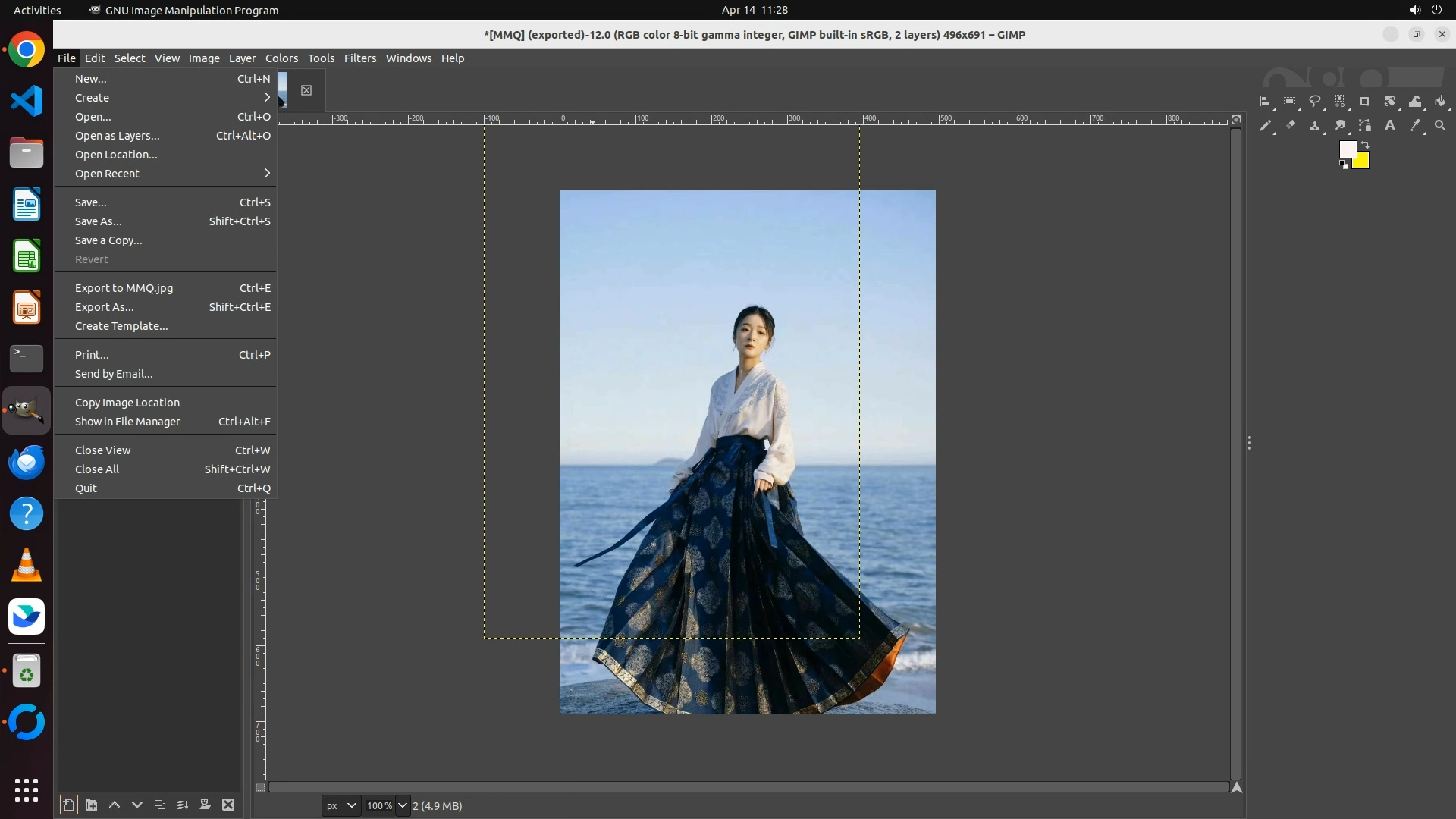This screenshot has height=819, width=1456.
Task: Select the Color Picker eyedropper tool
Action: (1415, 126)
